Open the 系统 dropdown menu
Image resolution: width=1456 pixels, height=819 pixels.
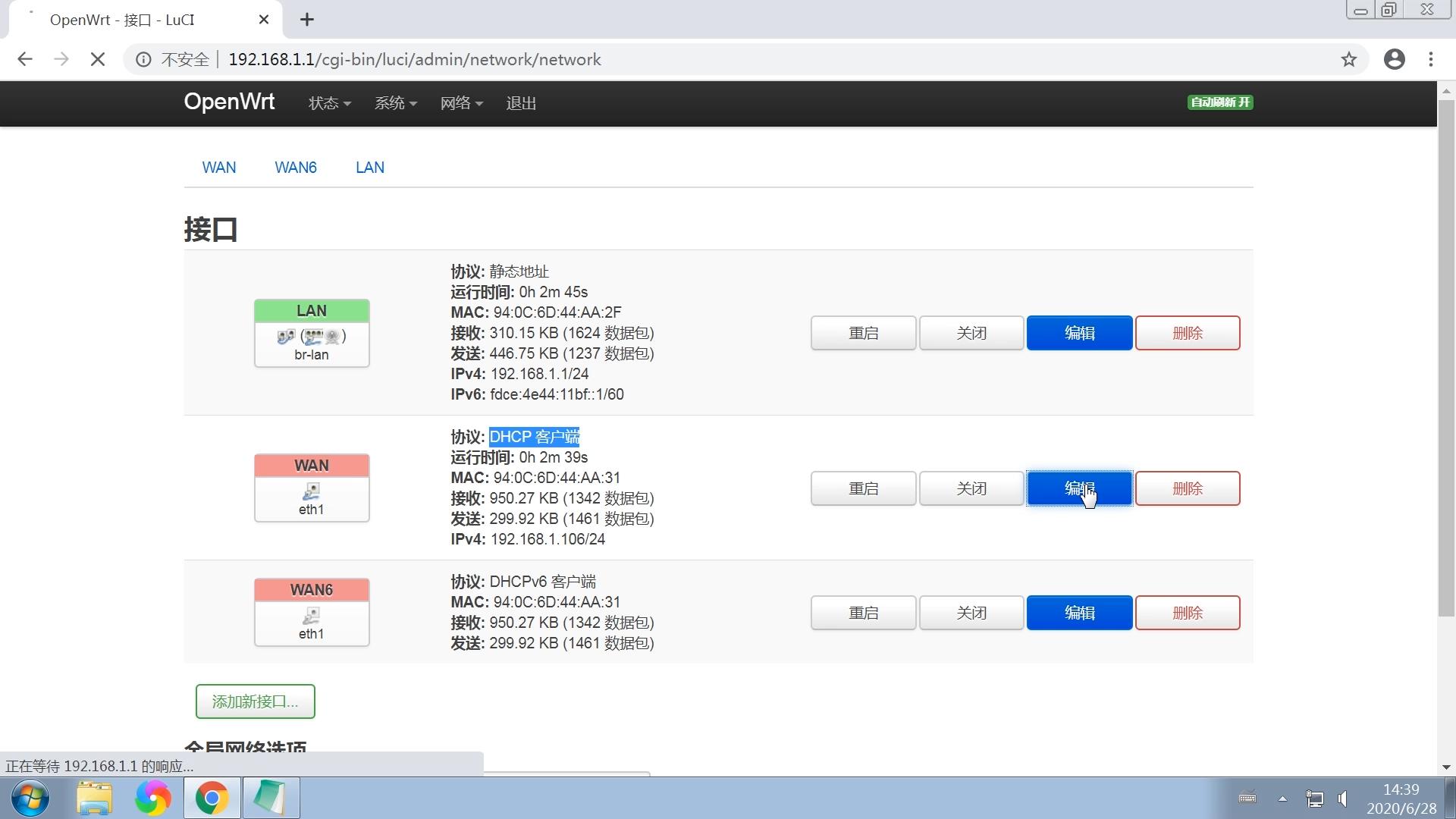coord(394,103)
